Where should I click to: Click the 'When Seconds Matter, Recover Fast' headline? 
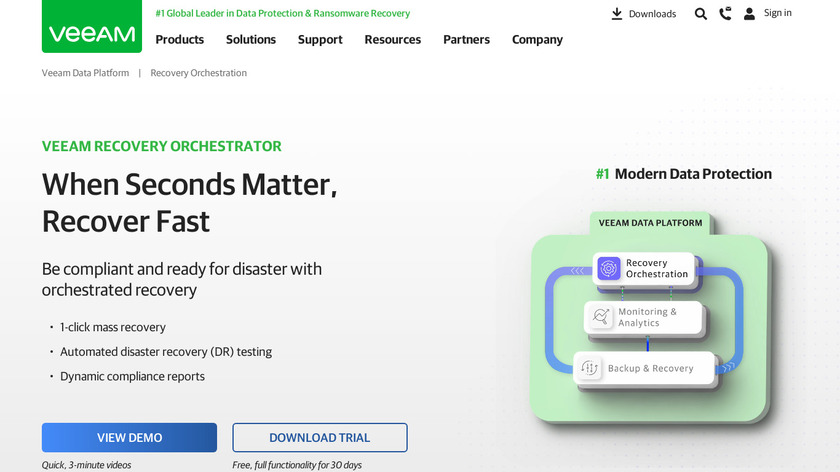[x=190, y=203]
